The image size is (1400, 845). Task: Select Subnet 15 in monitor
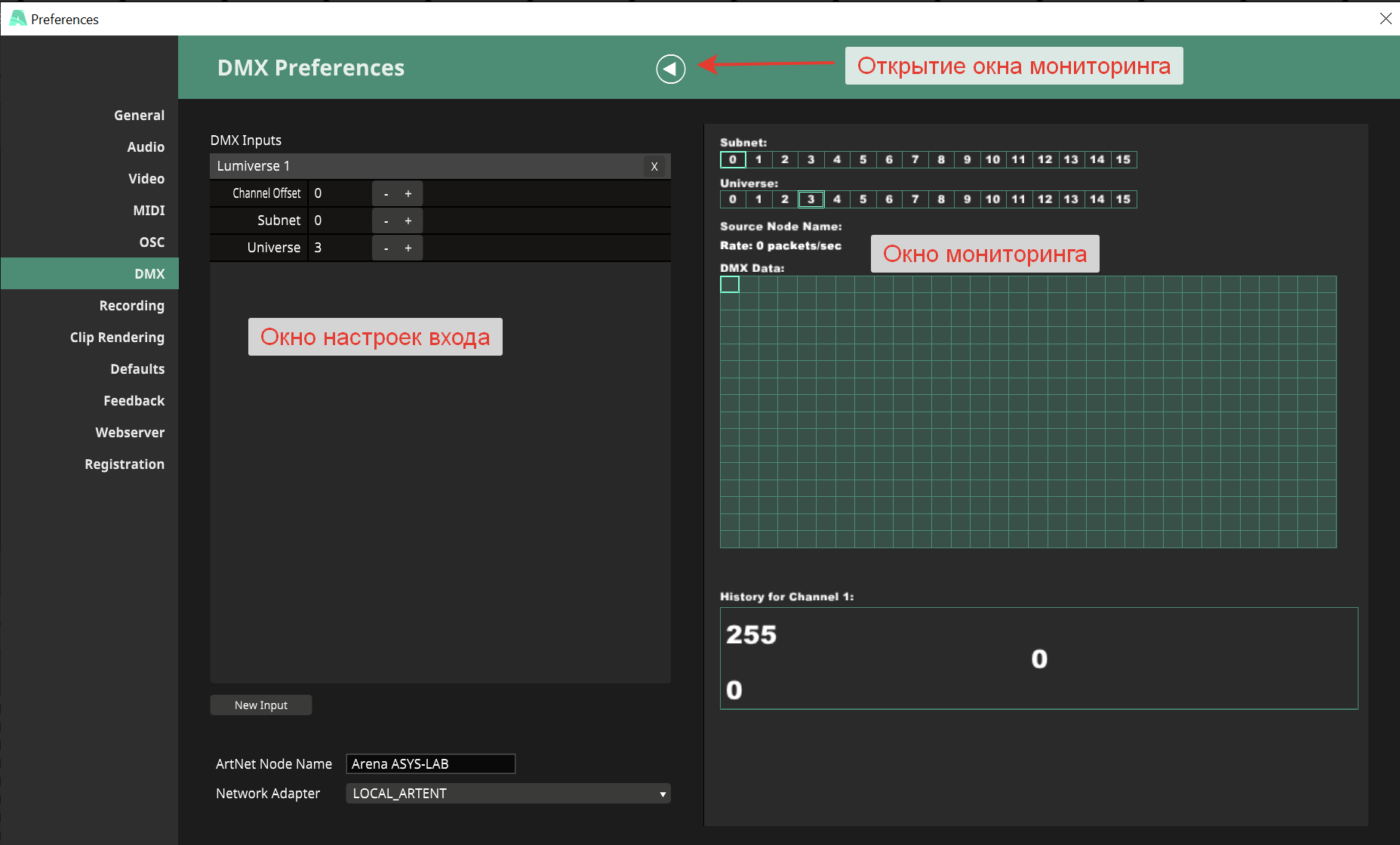point(1123,159)
